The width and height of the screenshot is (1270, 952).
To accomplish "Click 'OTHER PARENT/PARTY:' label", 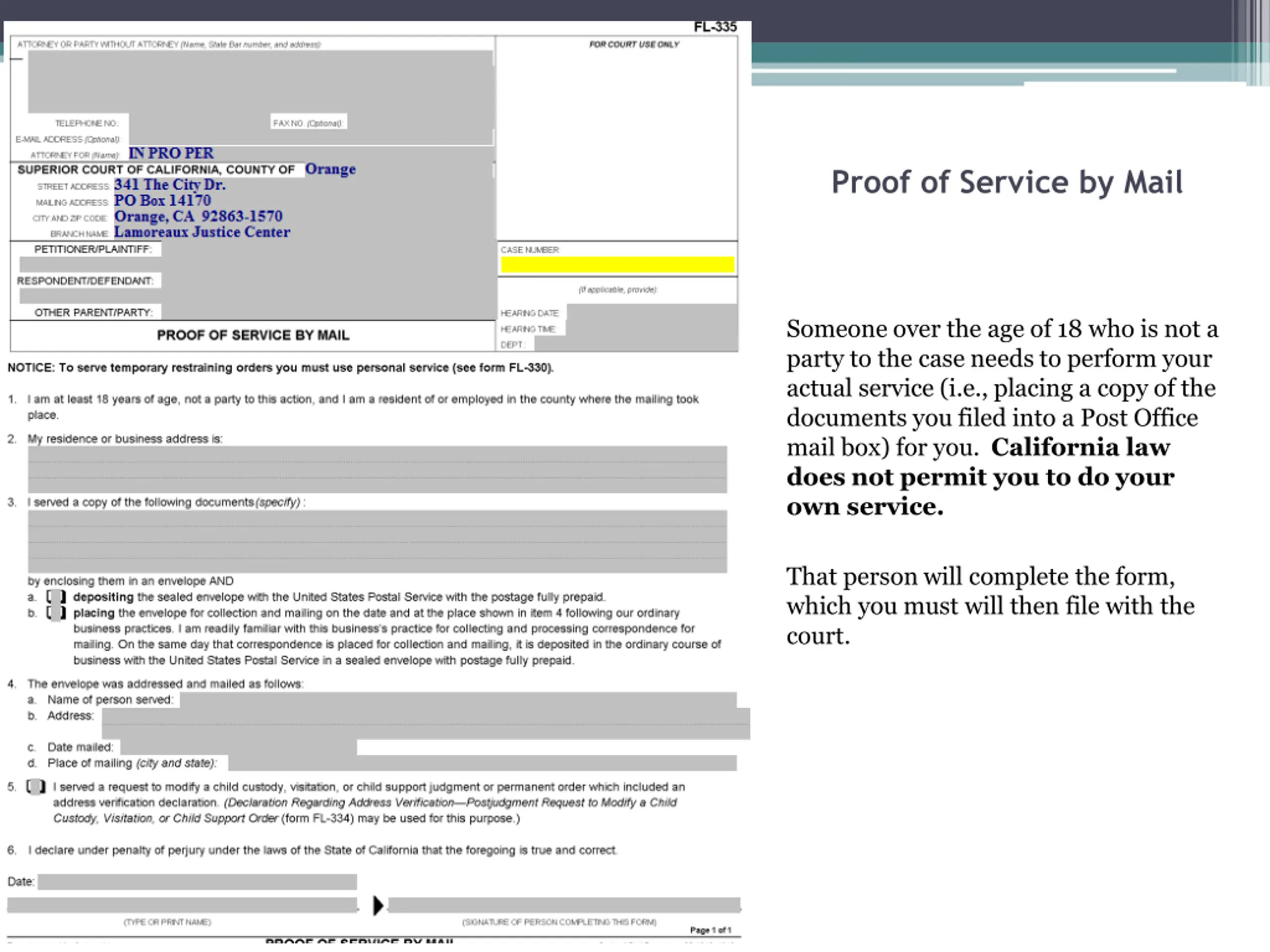I will [94, 313].
